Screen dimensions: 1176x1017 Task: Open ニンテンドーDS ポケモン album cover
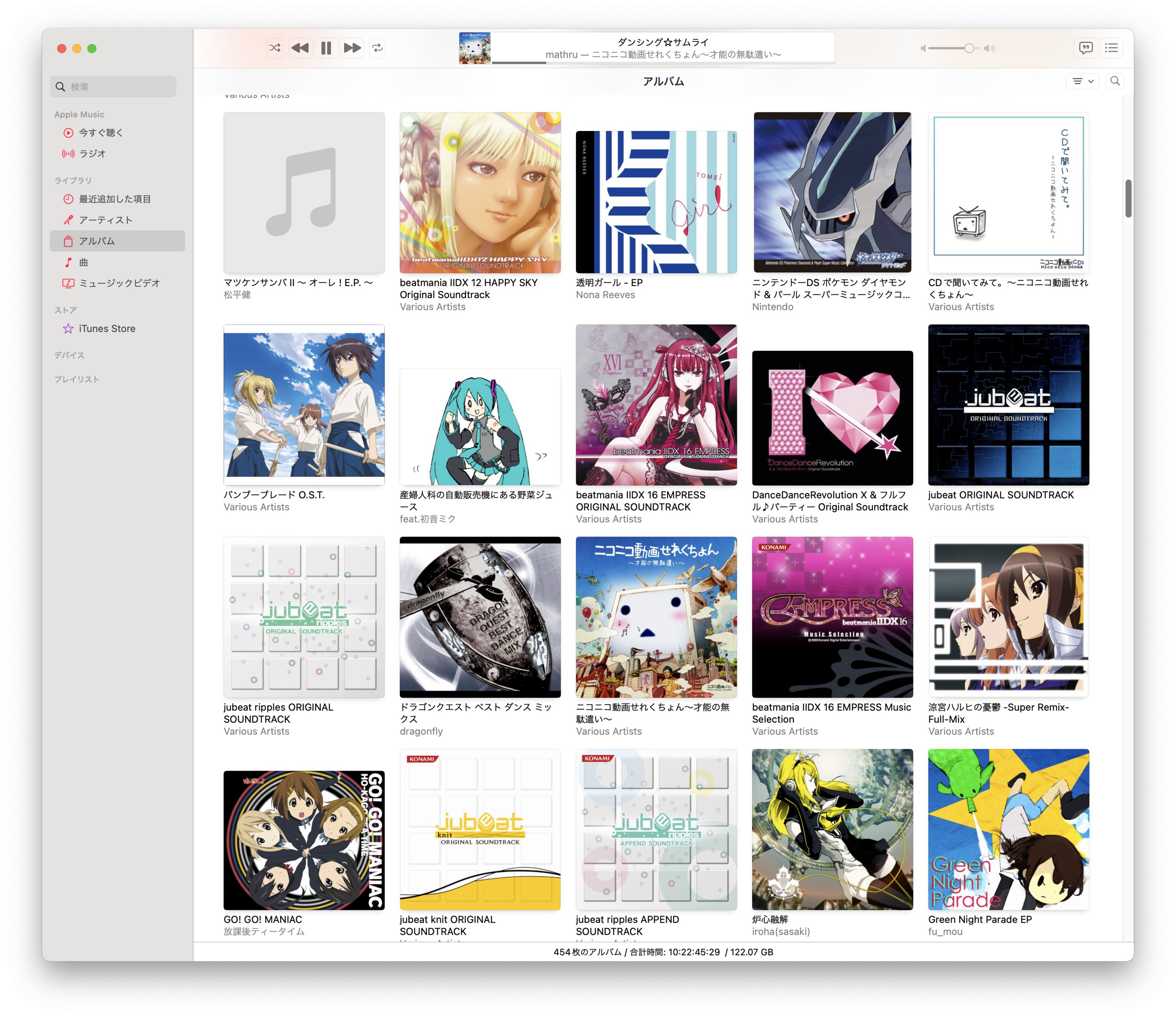833,193
